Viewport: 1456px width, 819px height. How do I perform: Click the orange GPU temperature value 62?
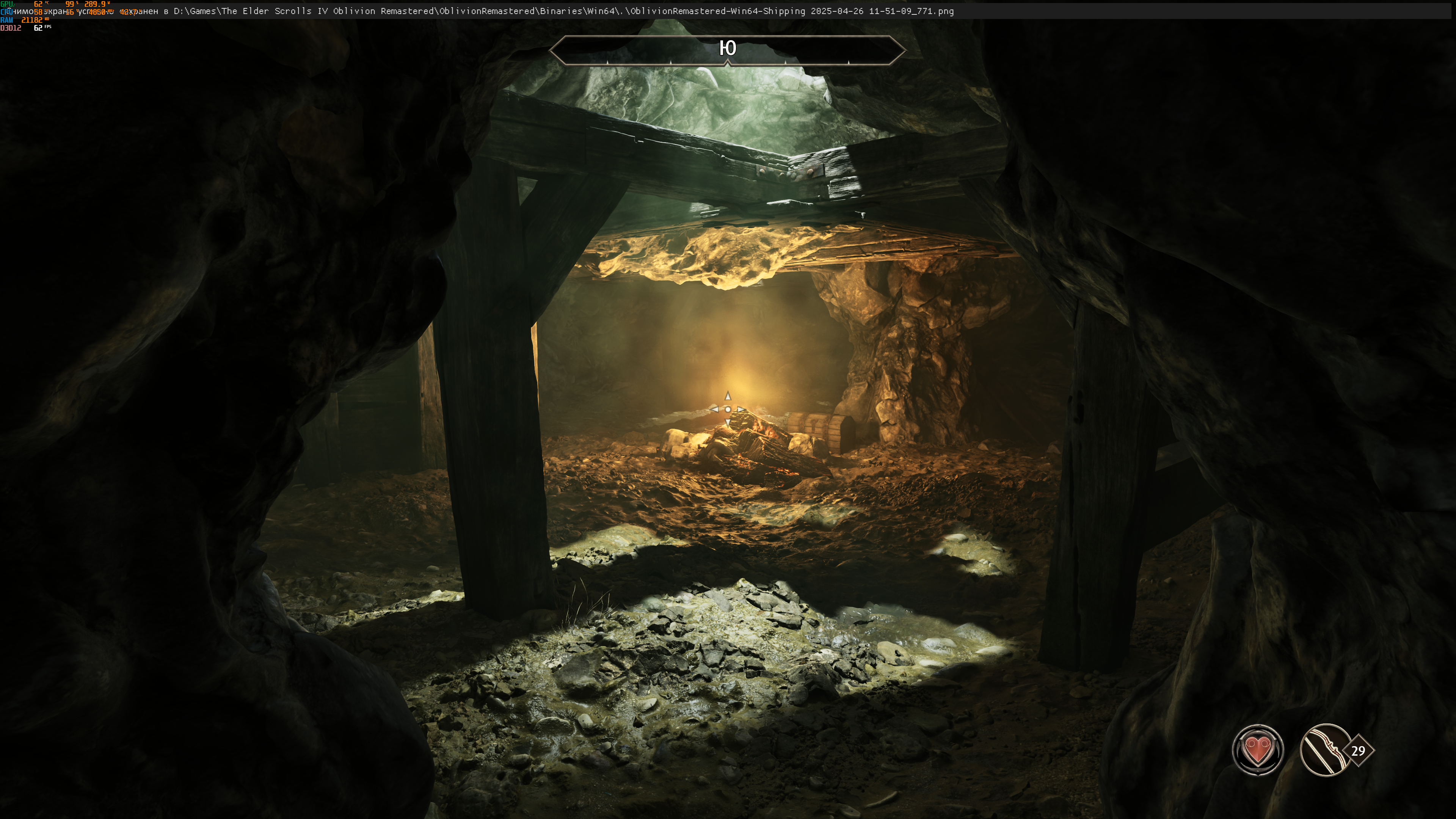click(x=38, y=4)
